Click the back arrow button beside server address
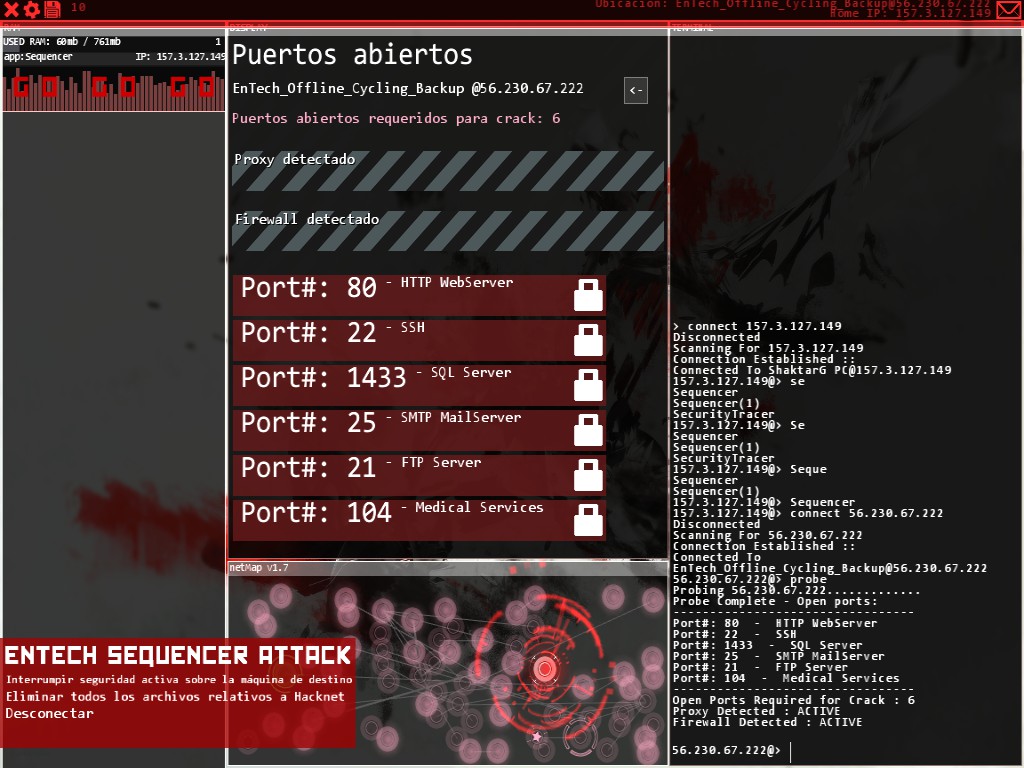 pyautogui.click(x=635, y=90)
